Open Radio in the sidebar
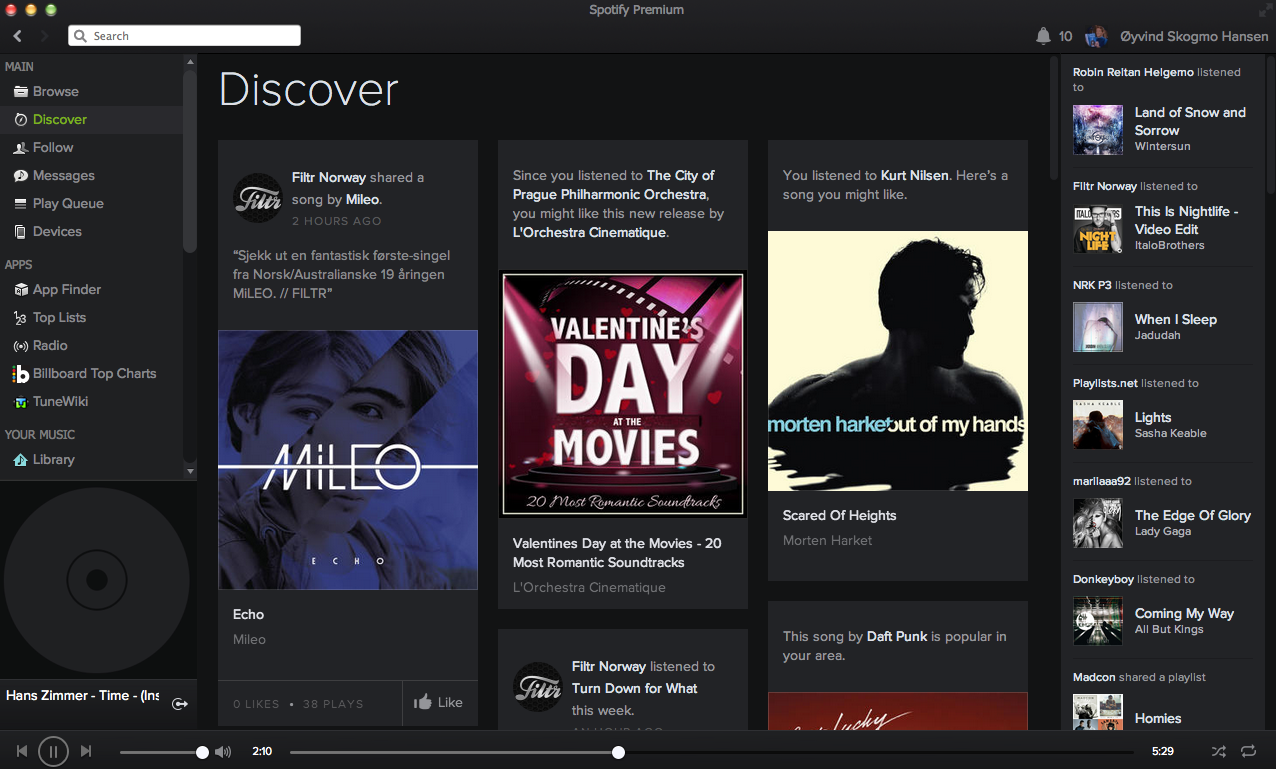This screenshot has width=1276, height=769. [50, 345]
